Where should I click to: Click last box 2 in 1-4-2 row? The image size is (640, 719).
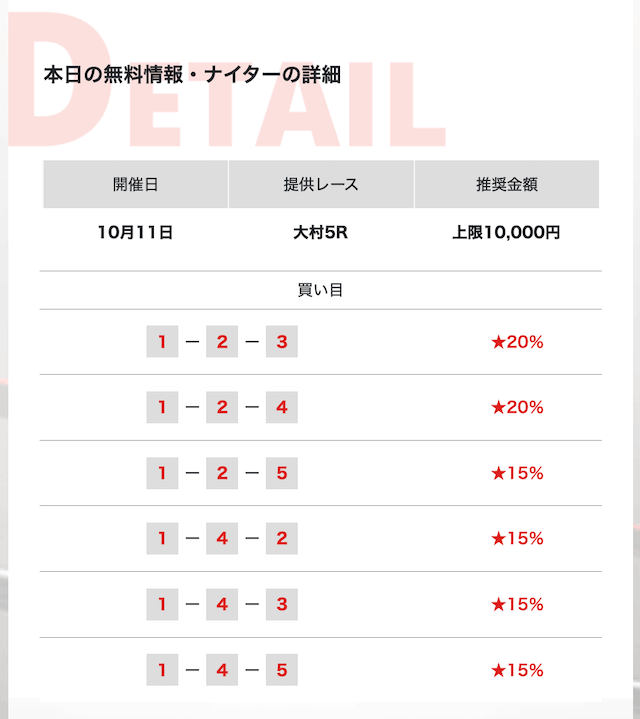(x=281, y=538)
